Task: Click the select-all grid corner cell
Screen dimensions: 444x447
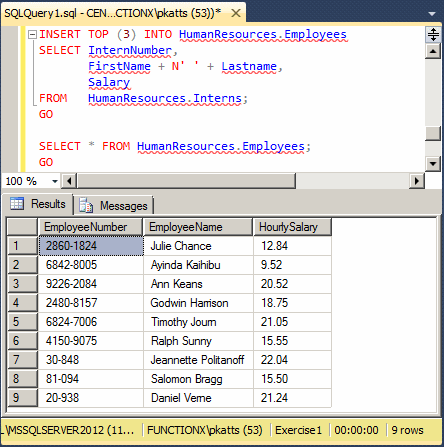Action: [22, 227]
